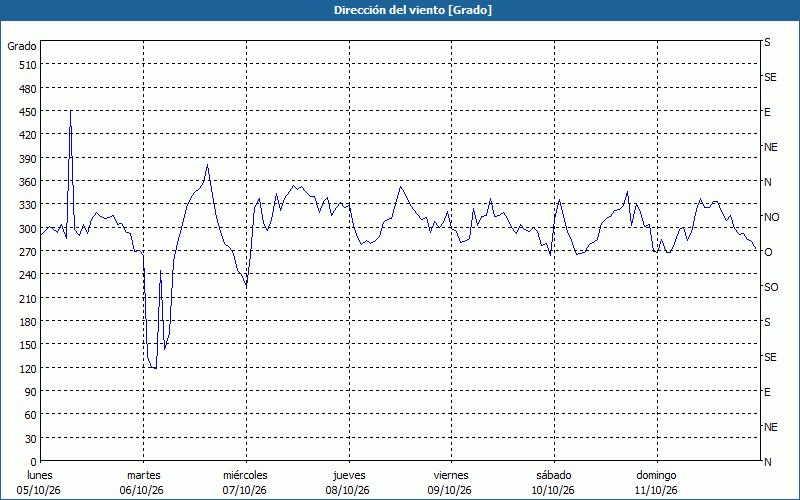
Task: Click the date 10/10/26
Action: [x=553, y=490]
